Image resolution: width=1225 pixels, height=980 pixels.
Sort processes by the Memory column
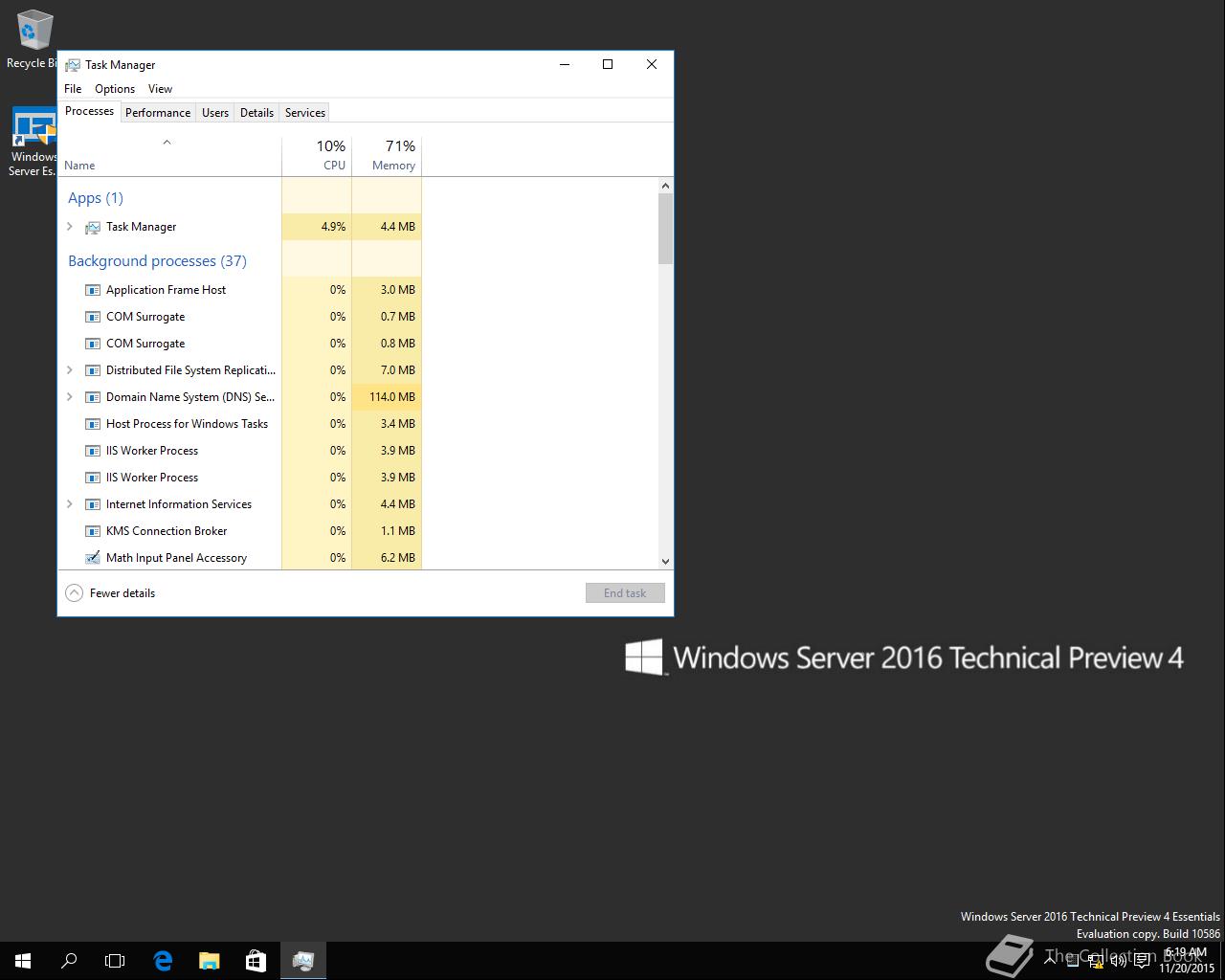(x=387, y=156)
